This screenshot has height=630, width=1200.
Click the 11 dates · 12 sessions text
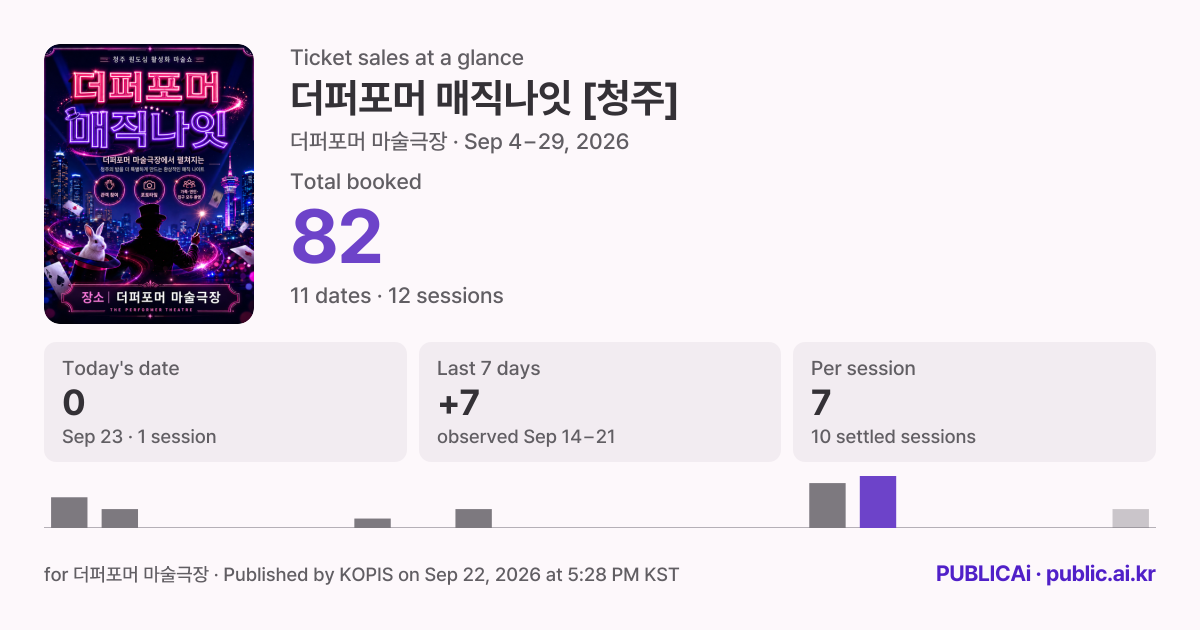pyautogui.click(x=397, y=296)
